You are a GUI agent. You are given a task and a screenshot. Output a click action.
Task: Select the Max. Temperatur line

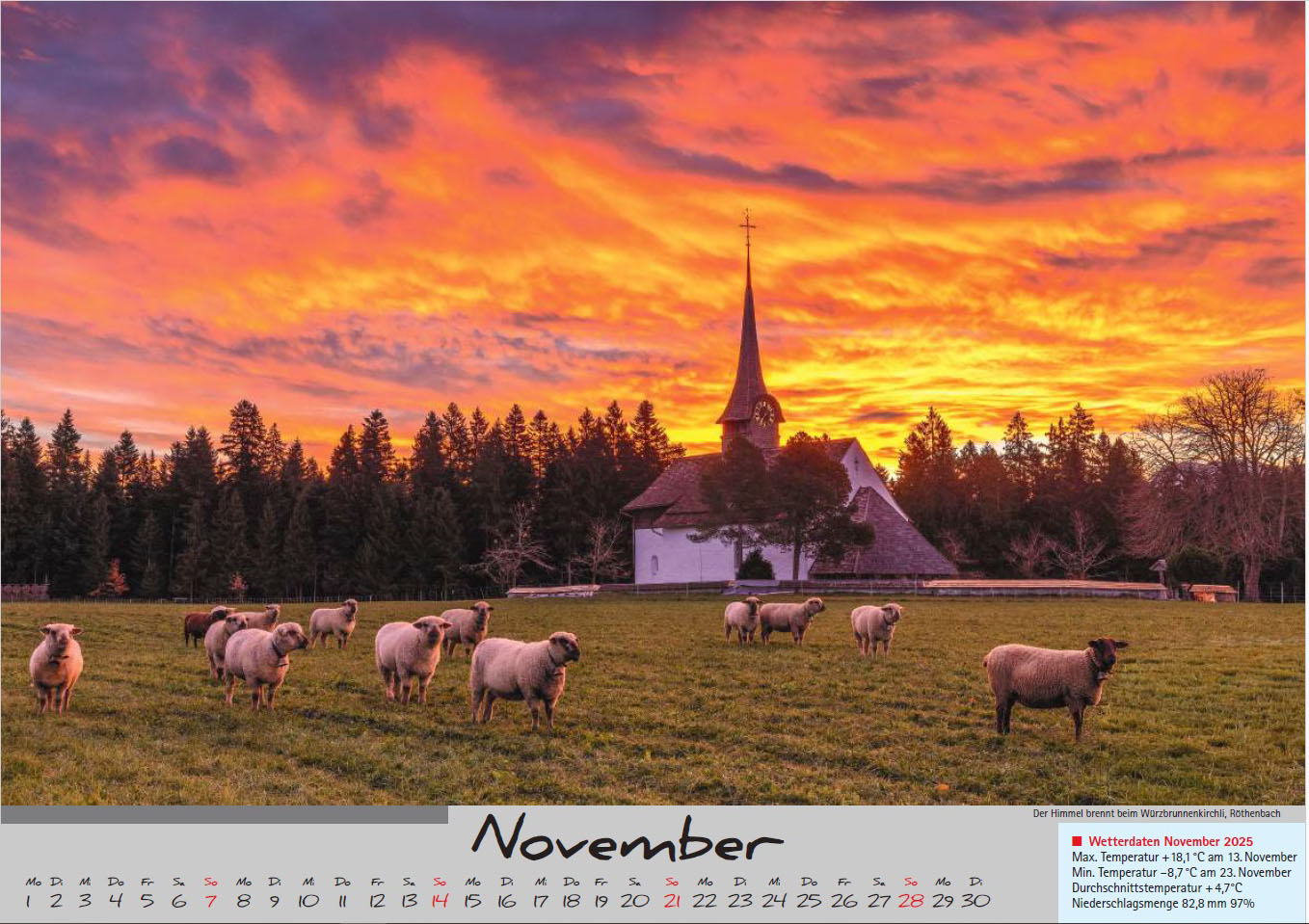(1184, 857)
